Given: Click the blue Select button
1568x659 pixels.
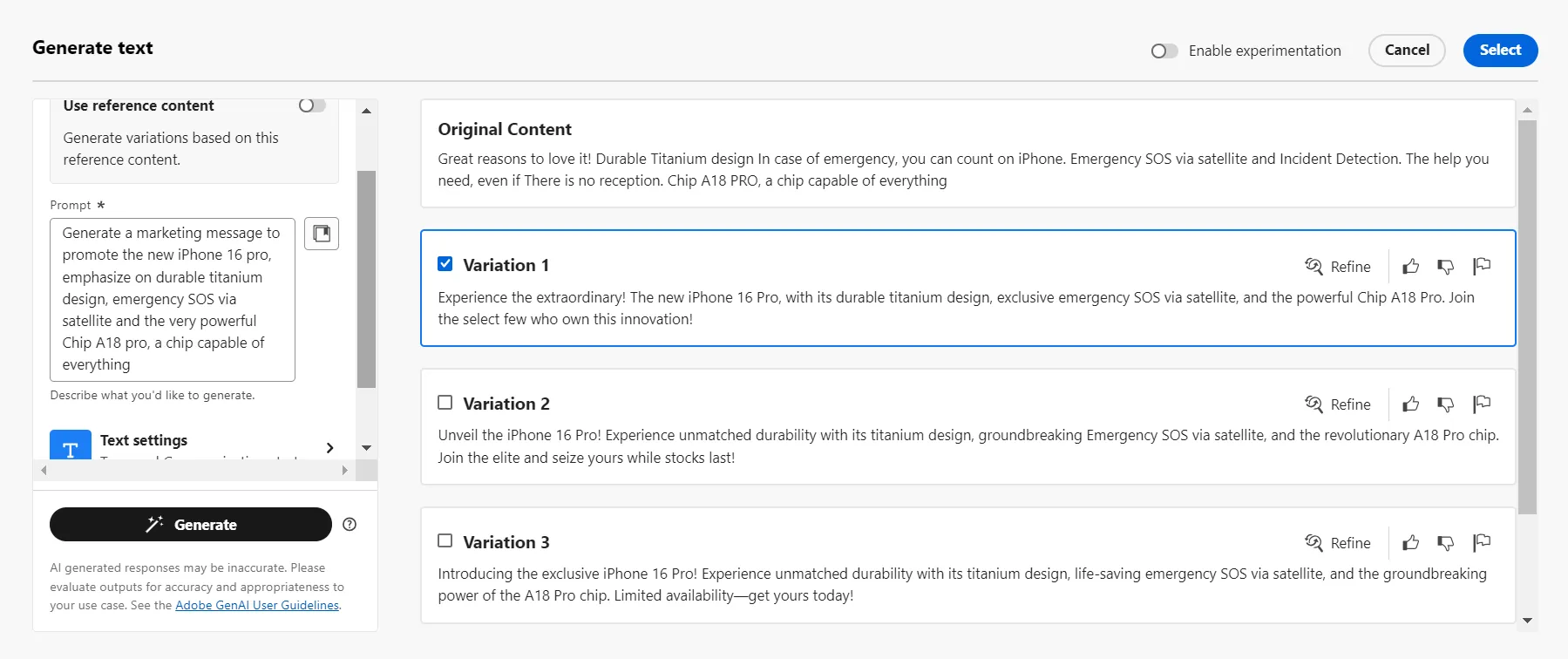Looking at the screenshot, I should click(x=1500, y=50).
